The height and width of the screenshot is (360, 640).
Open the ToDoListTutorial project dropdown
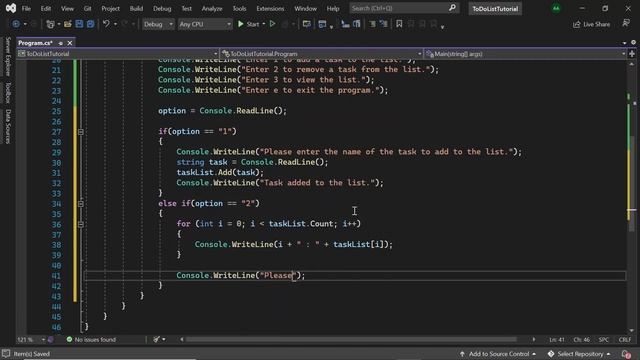click(x=118, y=54)
